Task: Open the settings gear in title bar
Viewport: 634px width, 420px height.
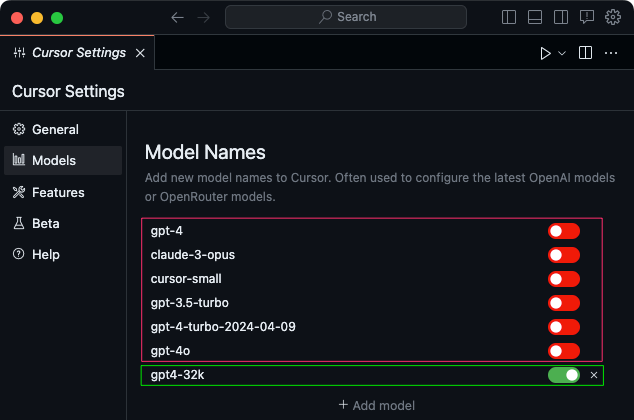Action: [x=613, y=17]
